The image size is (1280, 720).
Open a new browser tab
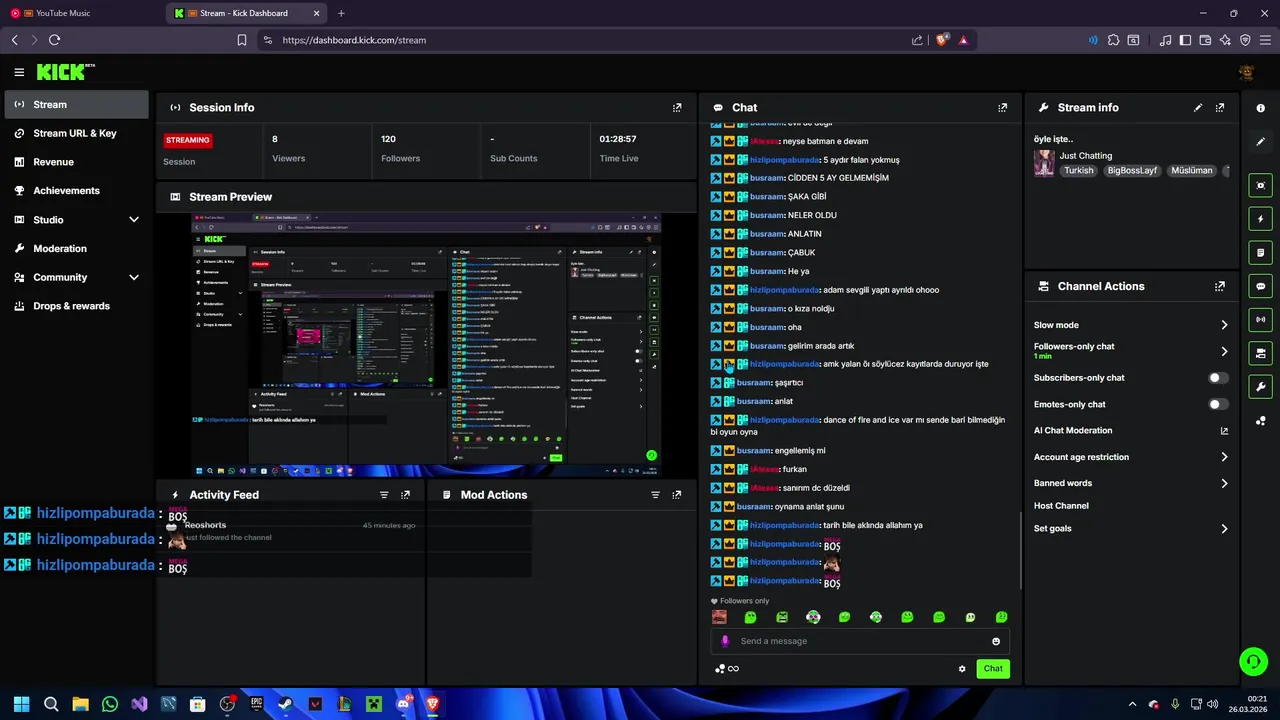pyautogui.click(x=341, y=13)
